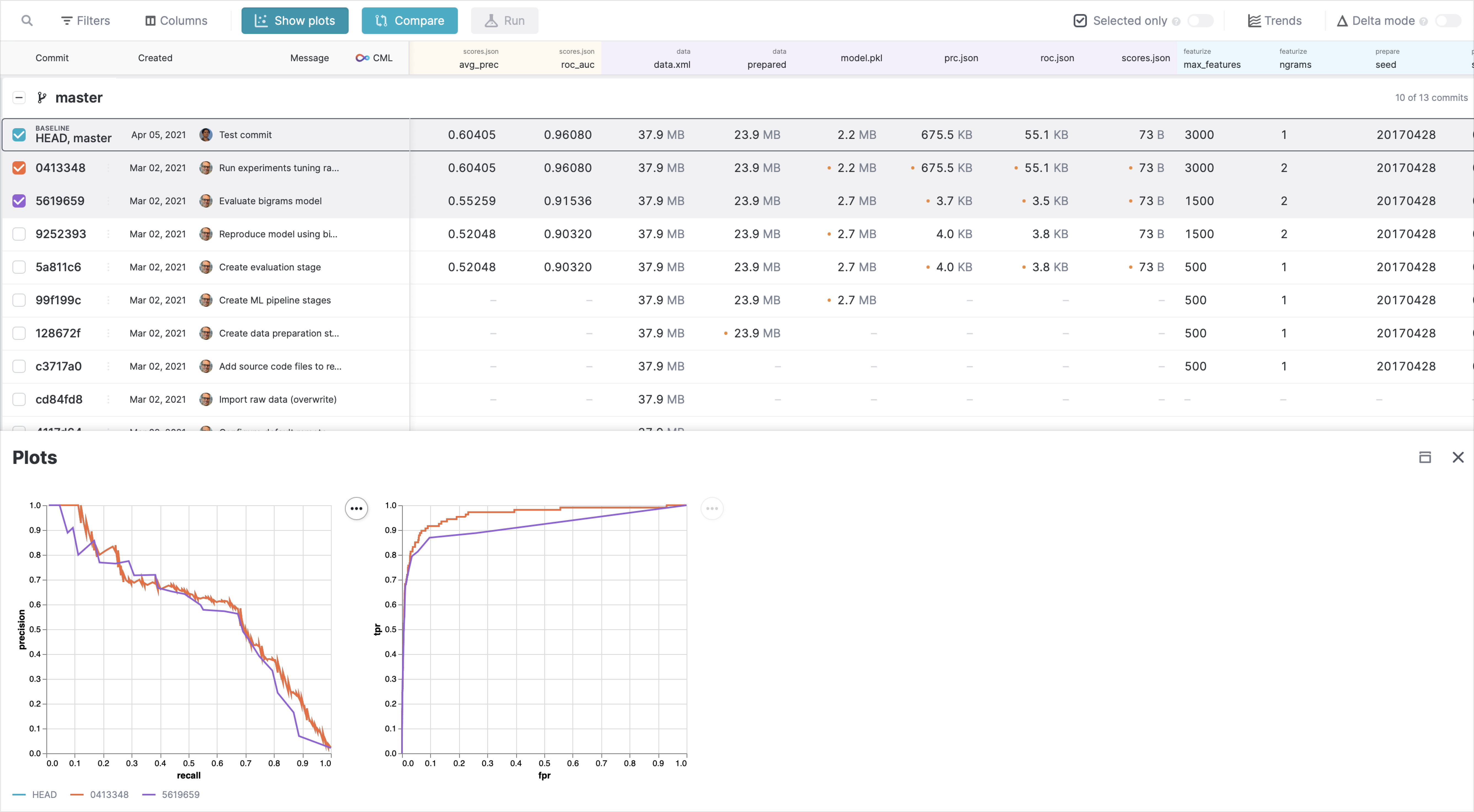Toggle the Selected only switch

click(1200, 21)
